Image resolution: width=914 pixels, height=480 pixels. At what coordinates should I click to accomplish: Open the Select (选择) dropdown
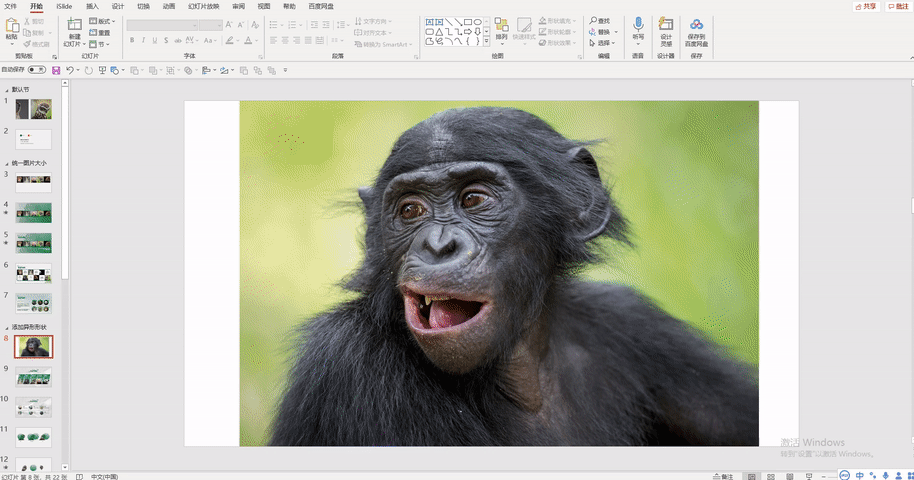pyautogui.click(x=603, y=43)
